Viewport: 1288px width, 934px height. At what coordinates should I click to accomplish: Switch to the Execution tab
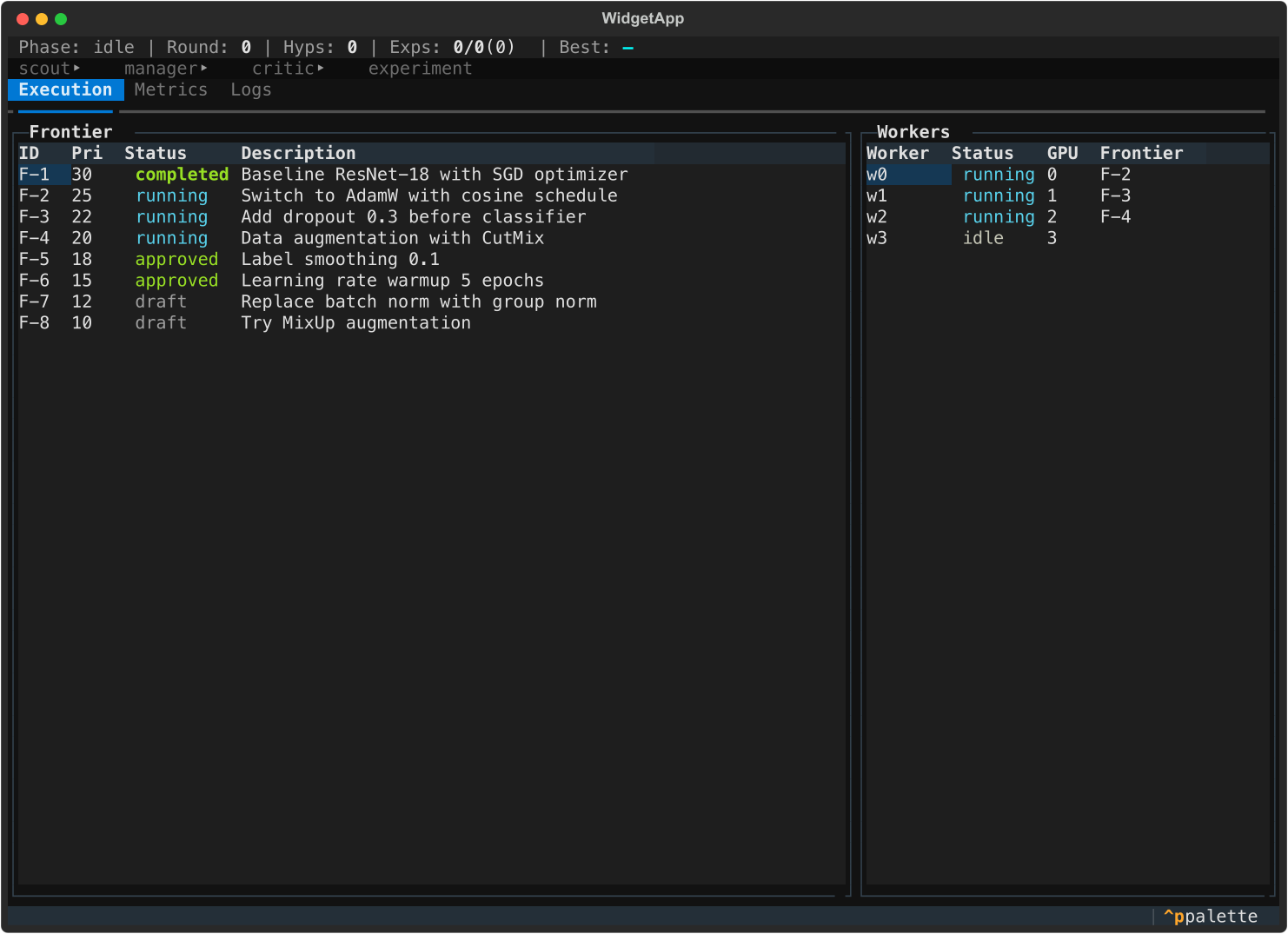(65, 89)
